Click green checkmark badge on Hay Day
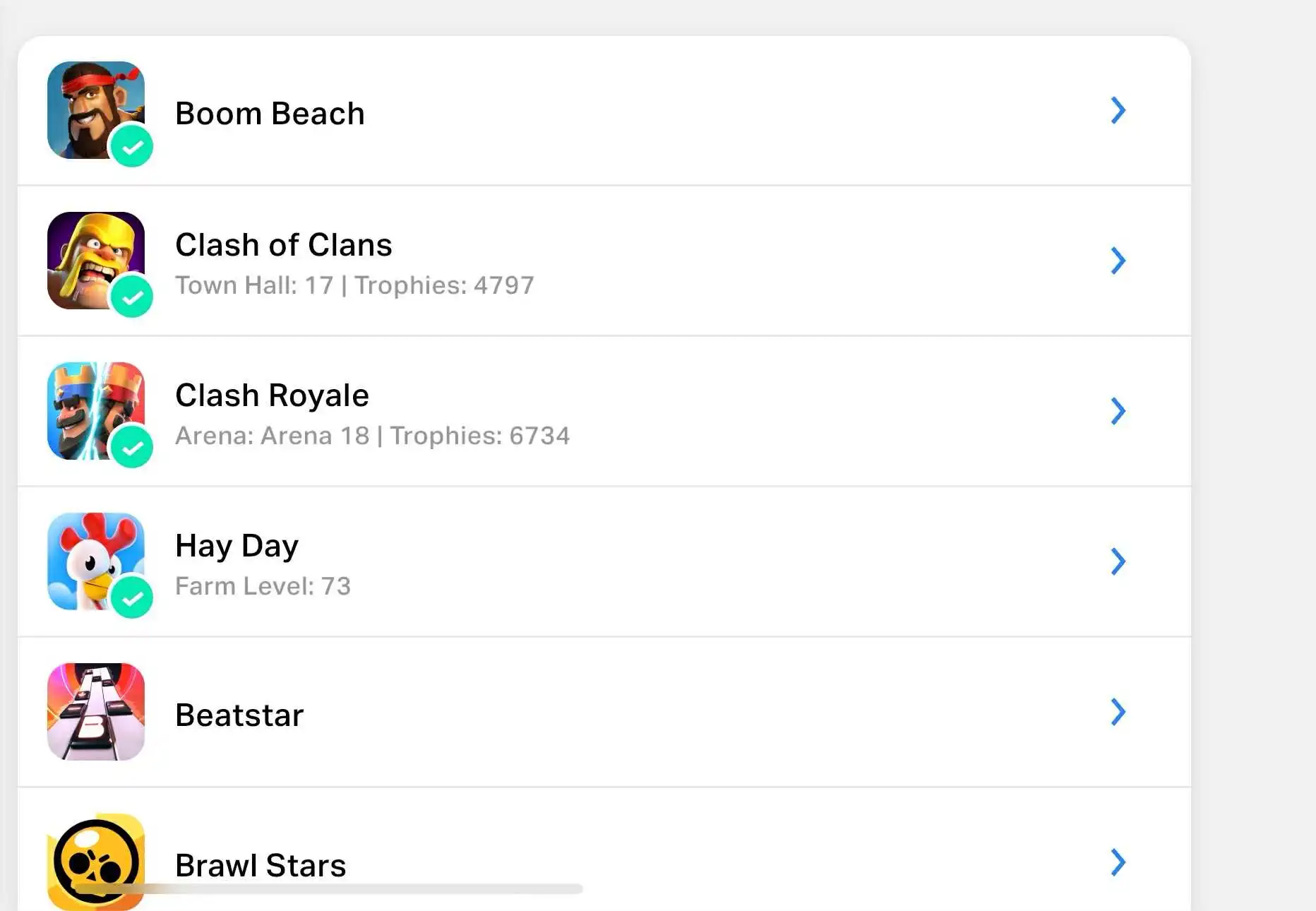This screenshot has height=911, width=1316. [x=132, y=598]
